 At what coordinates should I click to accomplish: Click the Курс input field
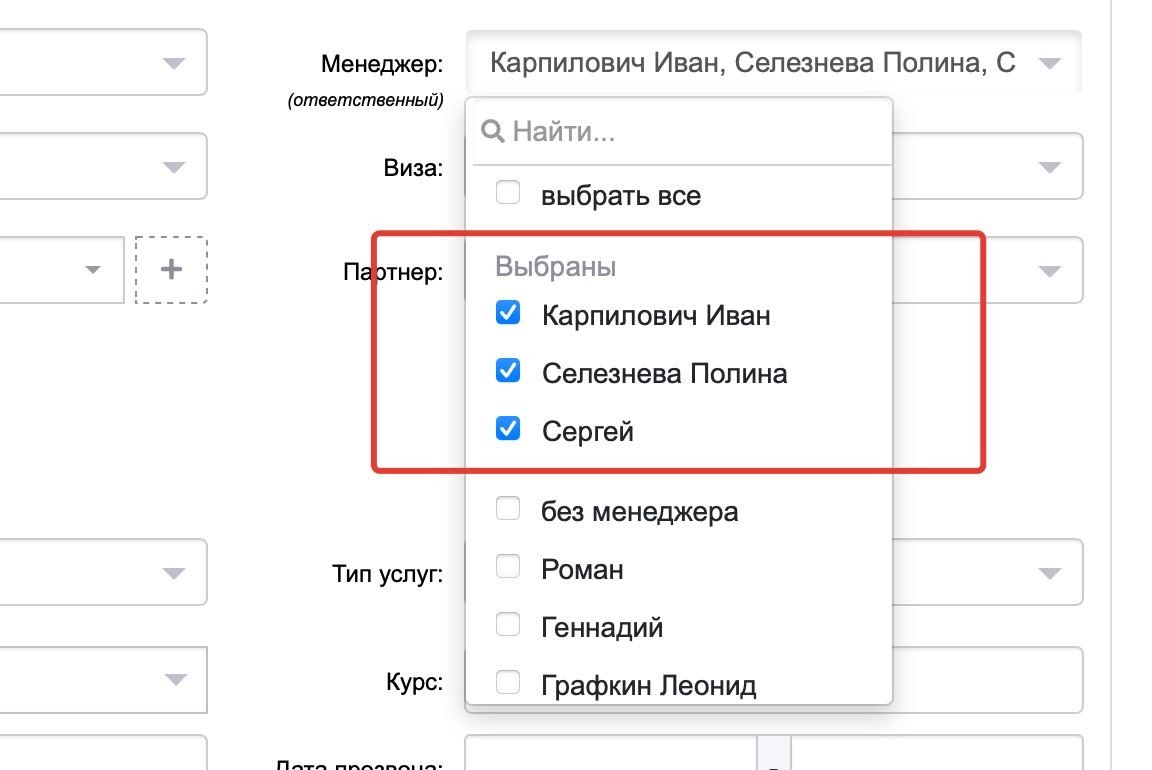(x=985, y=680)
